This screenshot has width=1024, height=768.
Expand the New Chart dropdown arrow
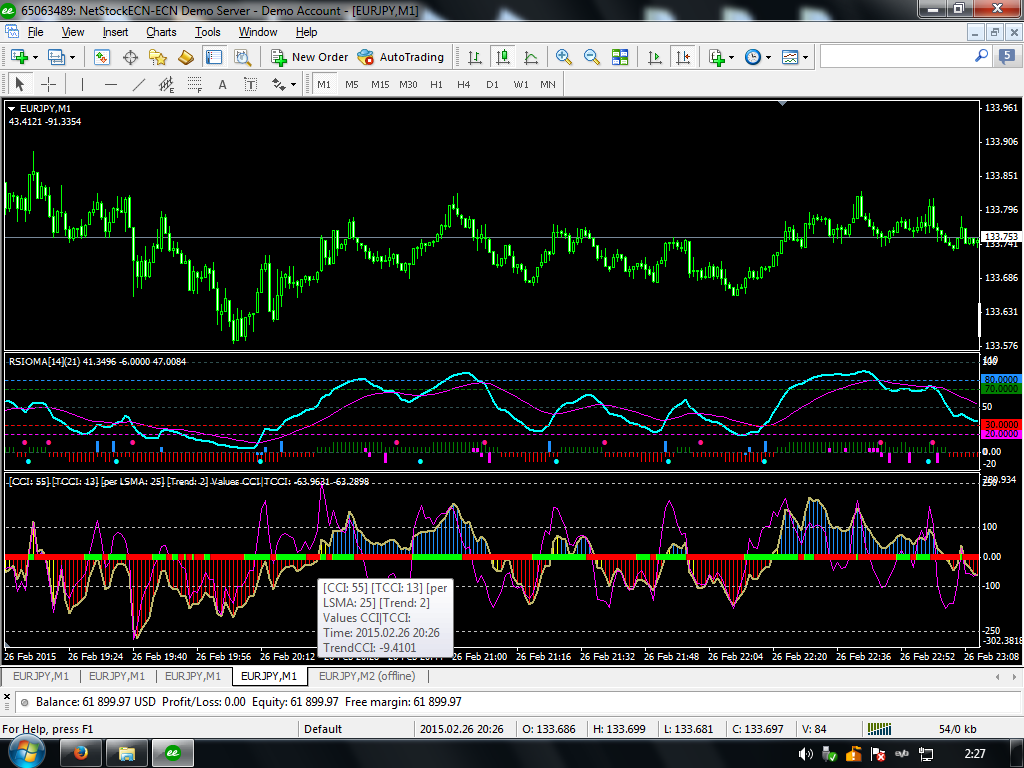(36, 57)
